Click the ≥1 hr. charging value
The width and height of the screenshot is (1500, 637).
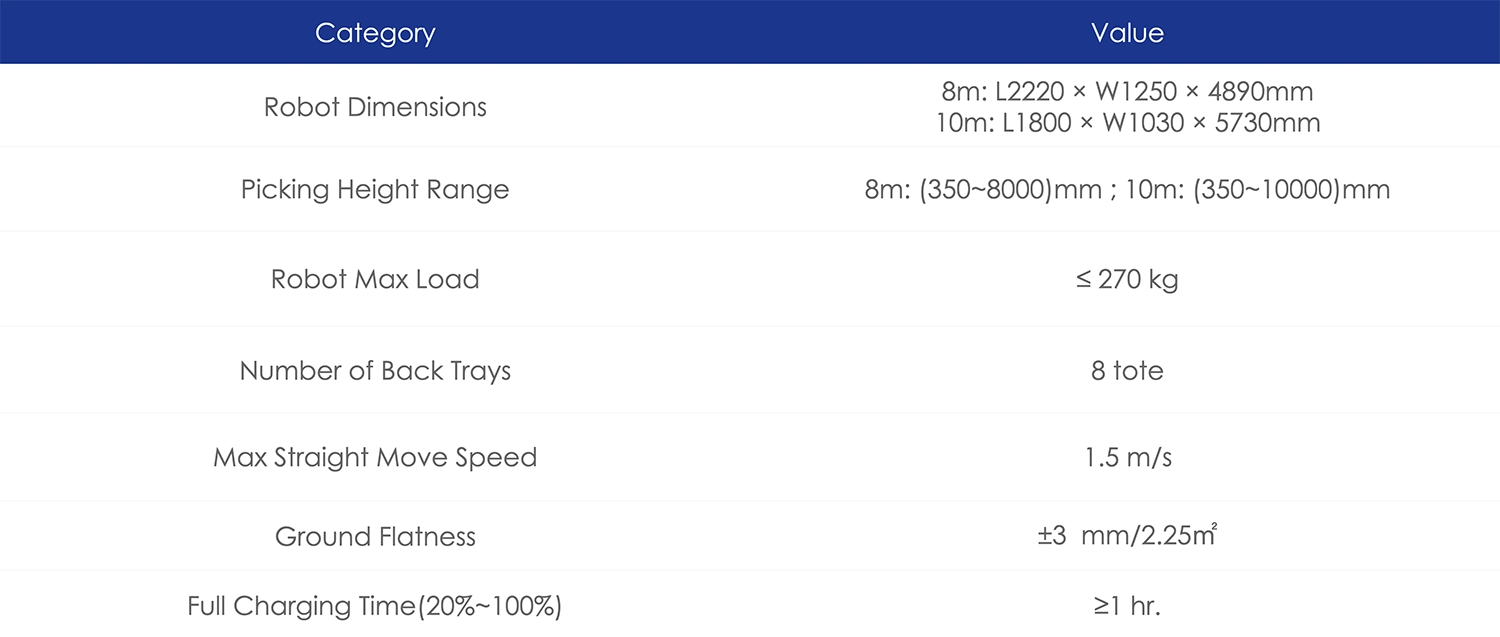click(1127, 606)
